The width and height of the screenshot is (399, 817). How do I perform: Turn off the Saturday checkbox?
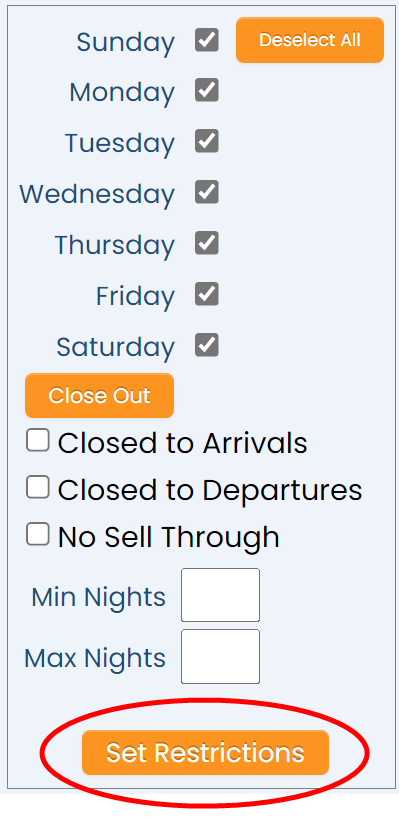pyautogui.click(x=207, y=345)
